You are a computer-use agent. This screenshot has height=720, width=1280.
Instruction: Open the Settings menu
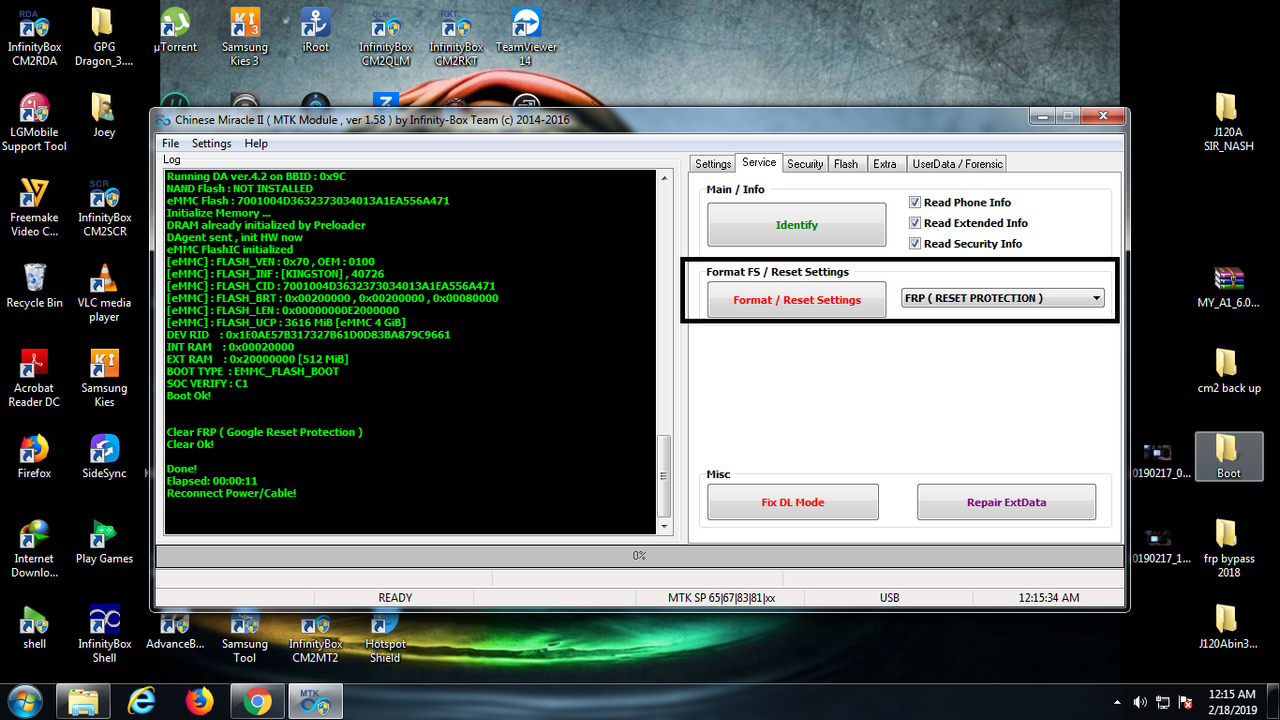[x=211, y=144]
